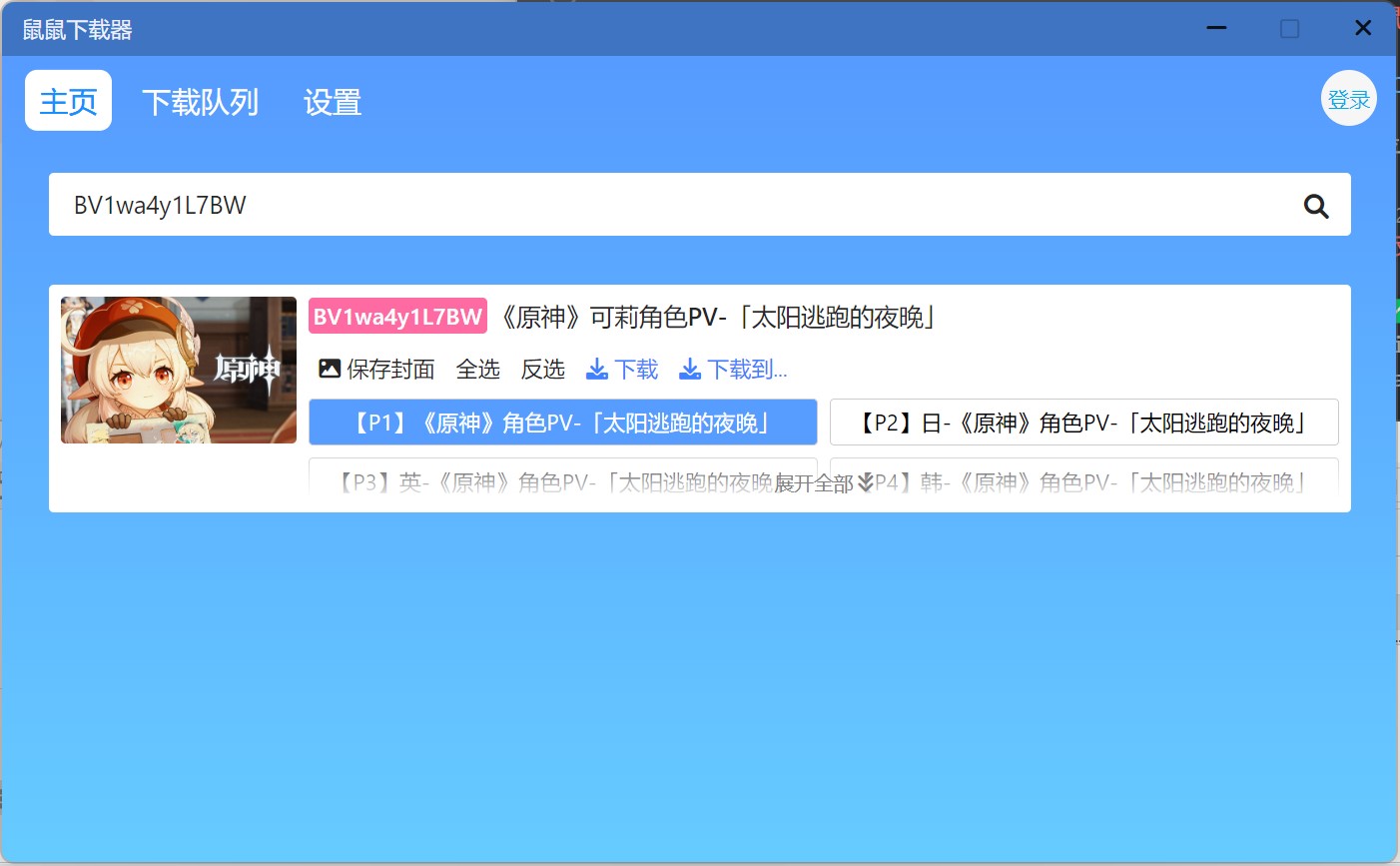Click the 下载到... button
Viewport: 1400px width, 866px height.
(733, 370)
